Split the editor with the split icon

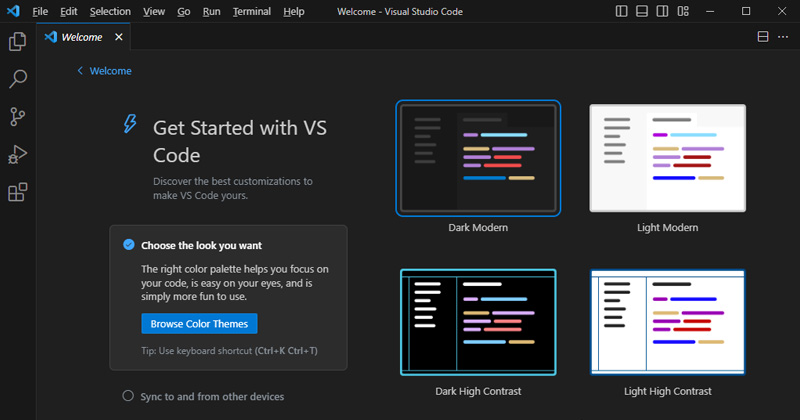763,37
